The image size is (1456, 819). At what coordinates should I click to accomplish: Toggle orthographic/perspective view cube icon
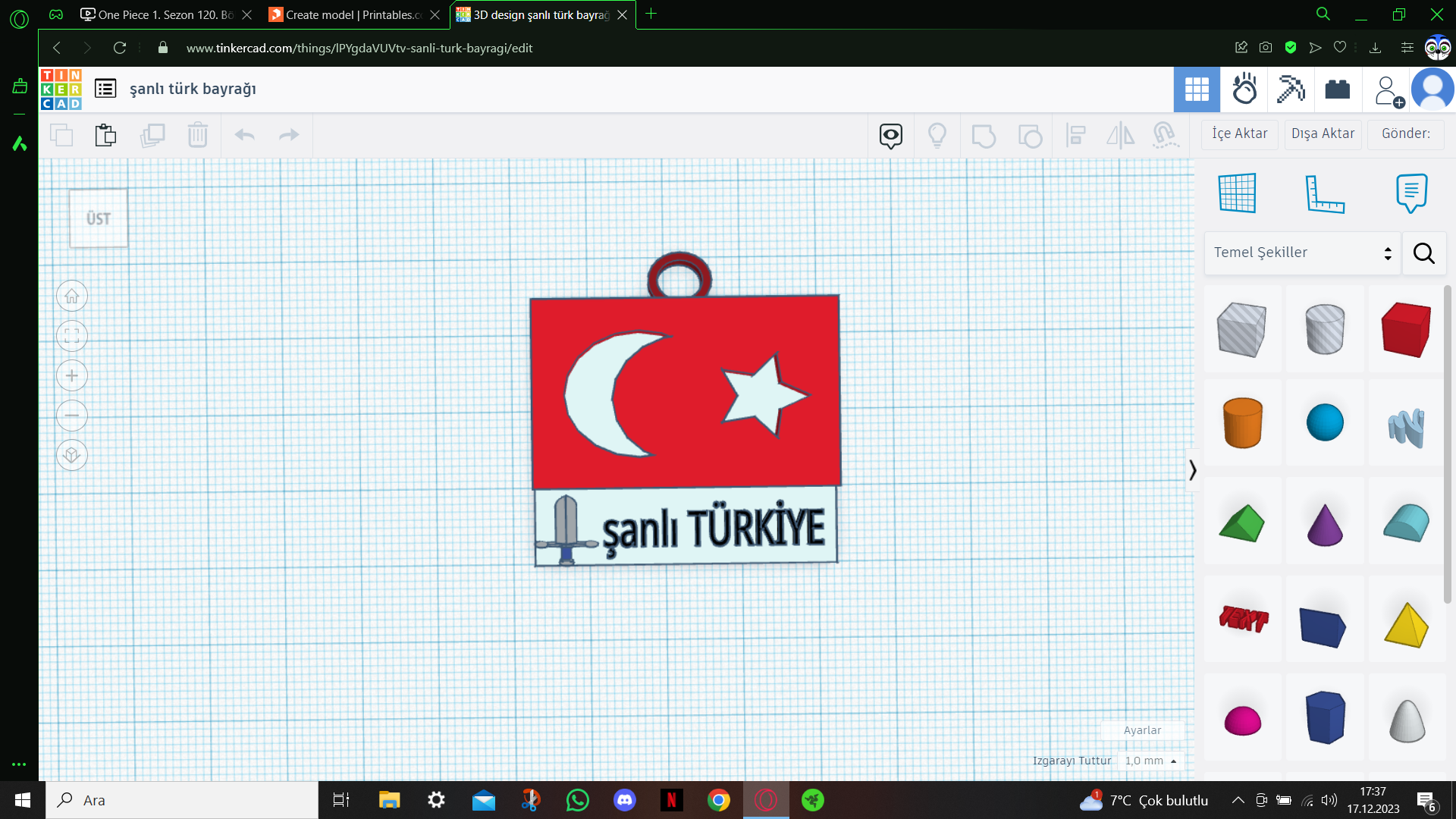coord(72,455)
